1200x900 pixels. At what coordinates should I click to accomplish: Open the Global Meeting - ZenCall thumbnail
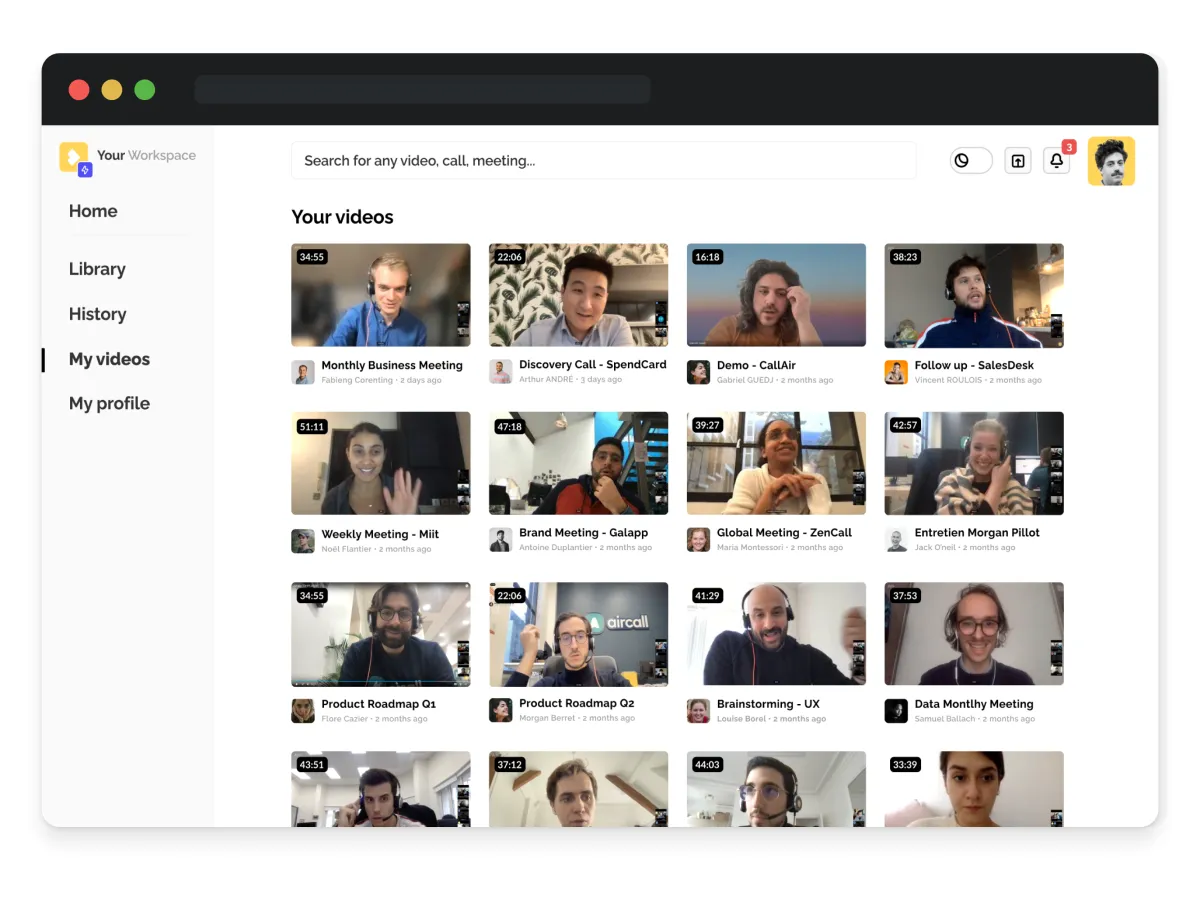click(x=776, y=463)
